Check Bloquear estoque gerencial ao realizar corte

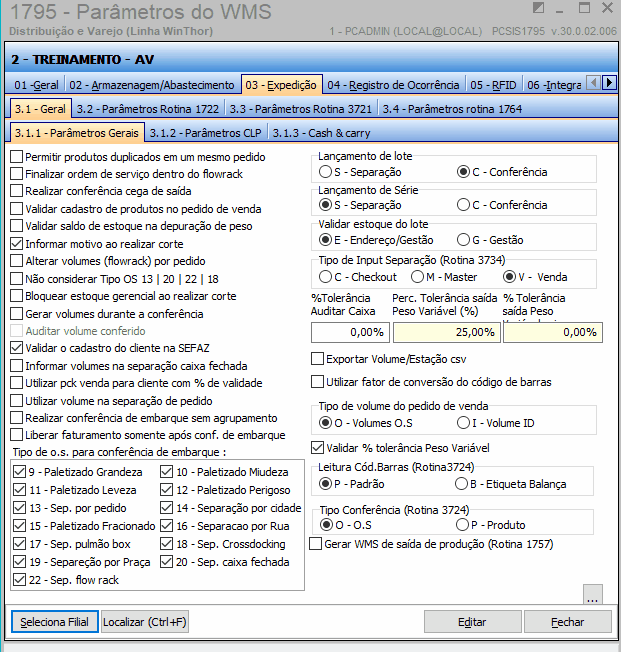(17, 296)
